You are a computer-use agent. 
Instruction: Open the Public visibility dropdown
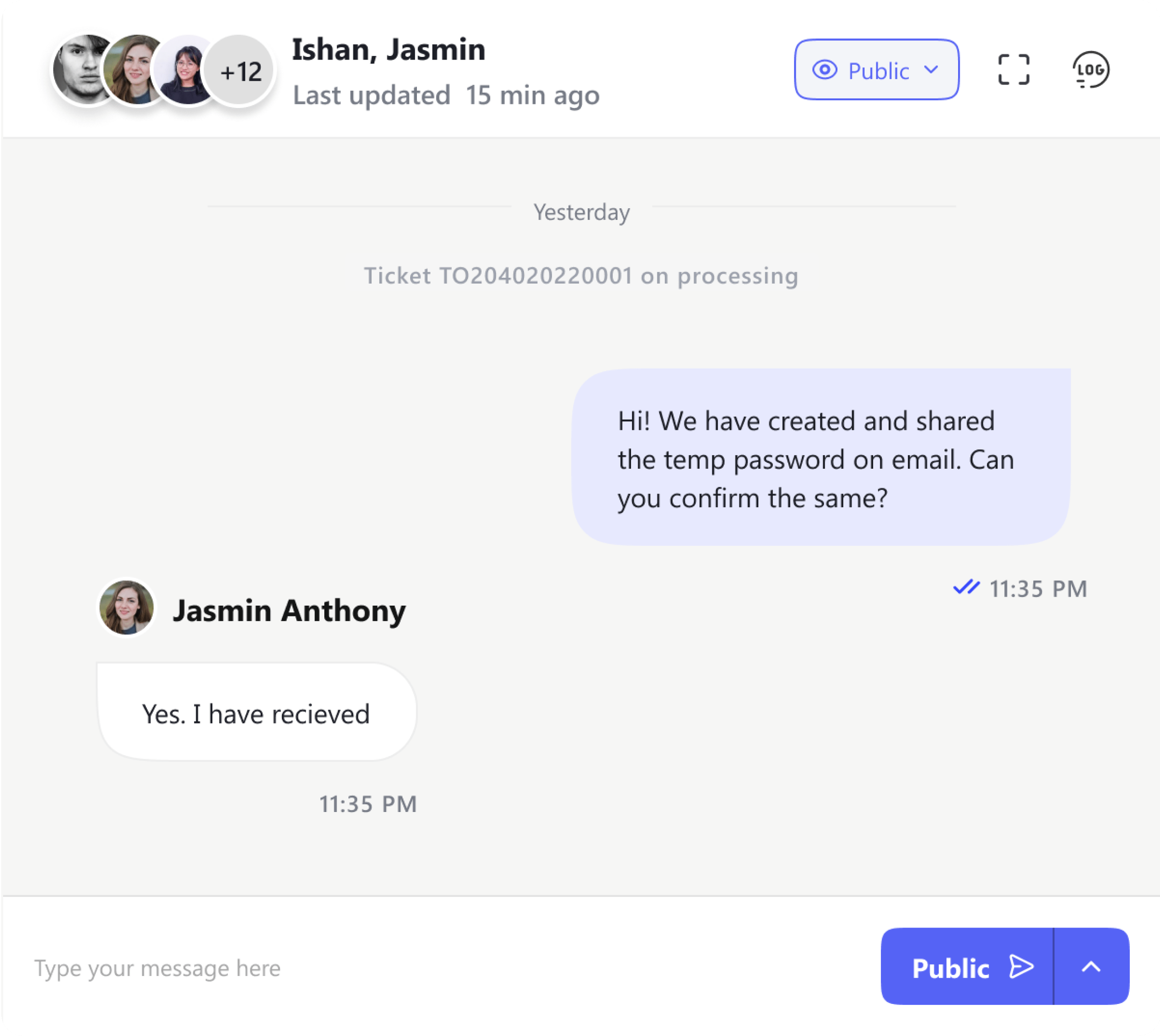(x=876, y=70)
